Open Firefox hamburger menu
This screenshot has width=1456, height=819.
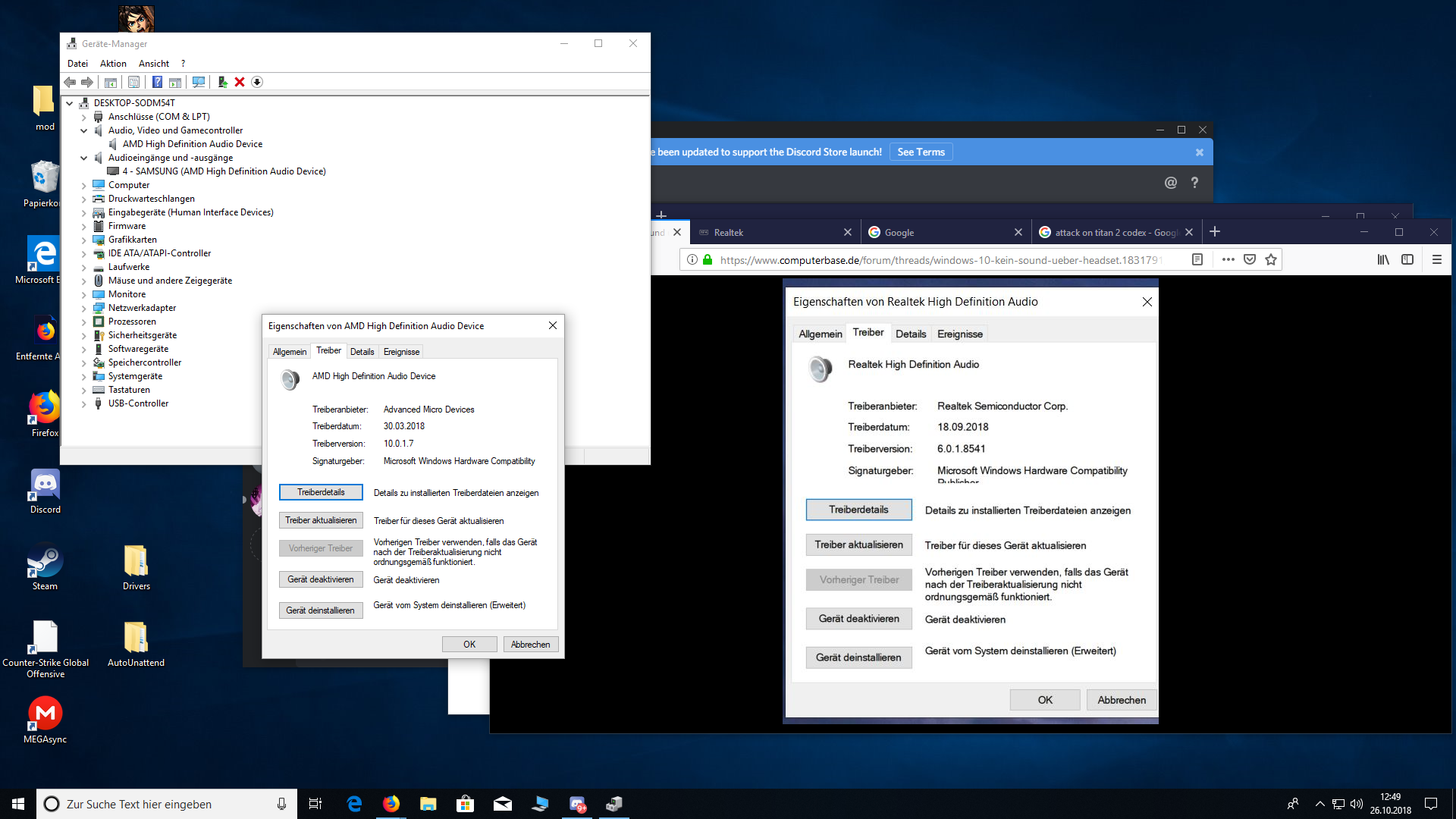(1436, 259)
